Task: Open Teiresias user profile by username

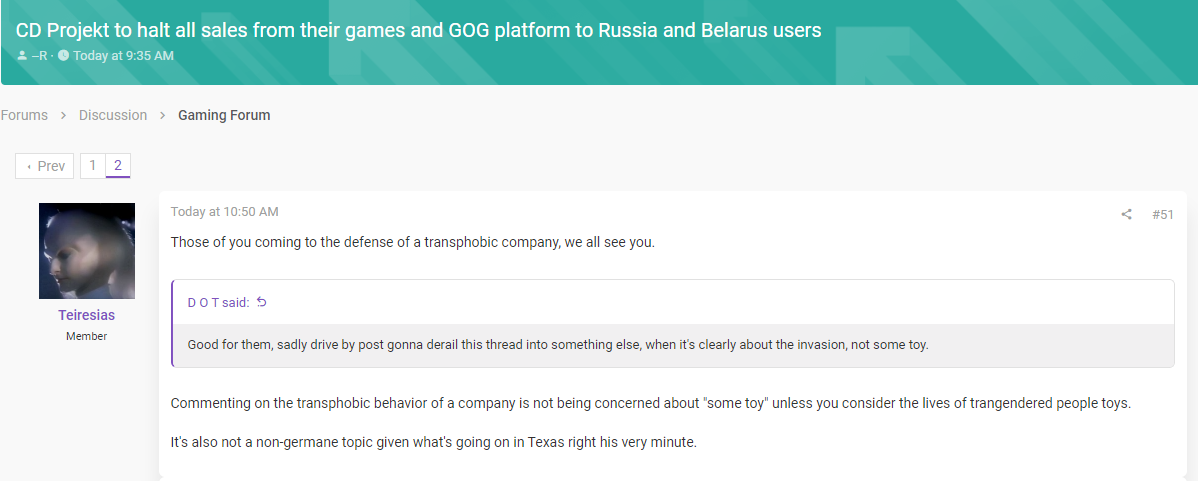Action: (x=86, y=315)
